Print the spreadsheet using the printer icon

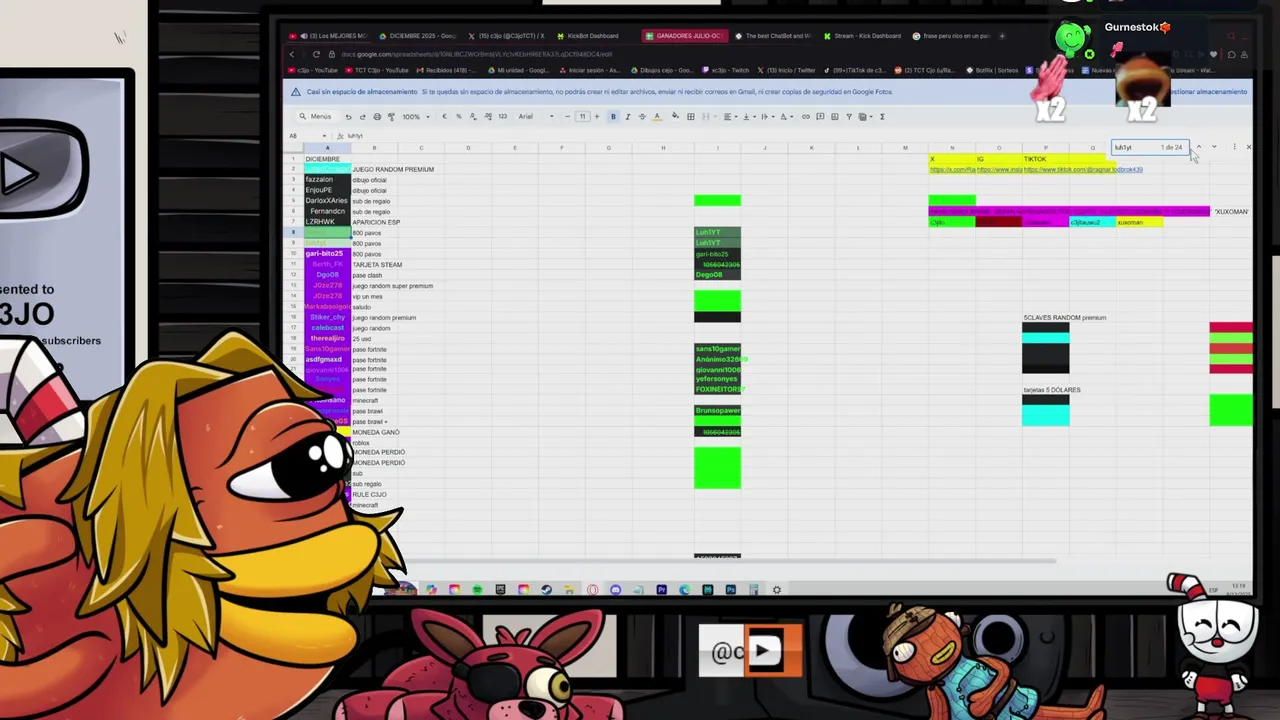click(x=377, y=116)
